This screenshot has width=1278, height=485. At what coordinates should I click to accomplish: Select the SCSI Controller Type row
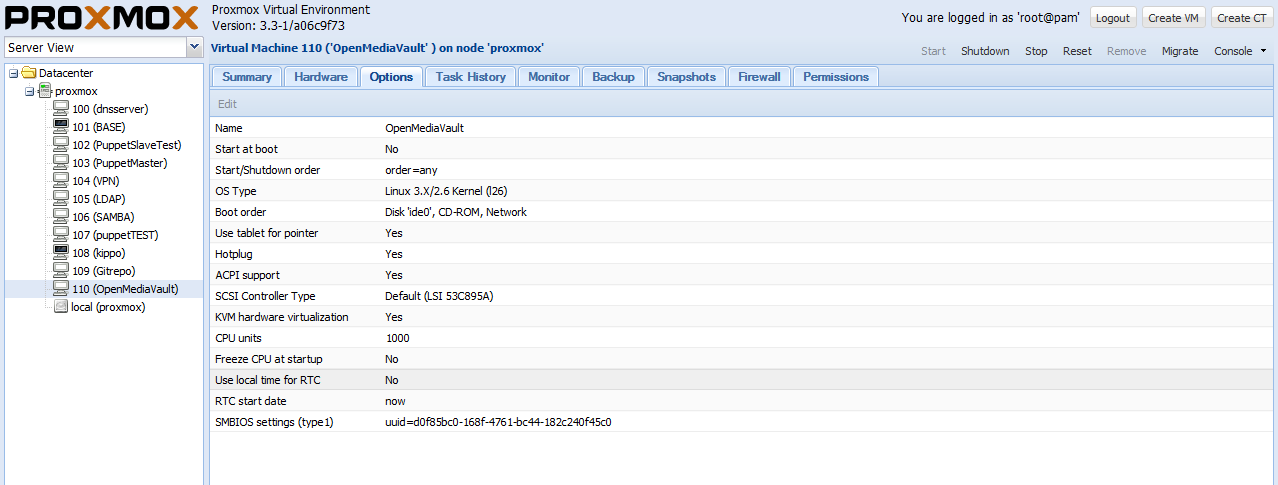(x=743, y=296)
